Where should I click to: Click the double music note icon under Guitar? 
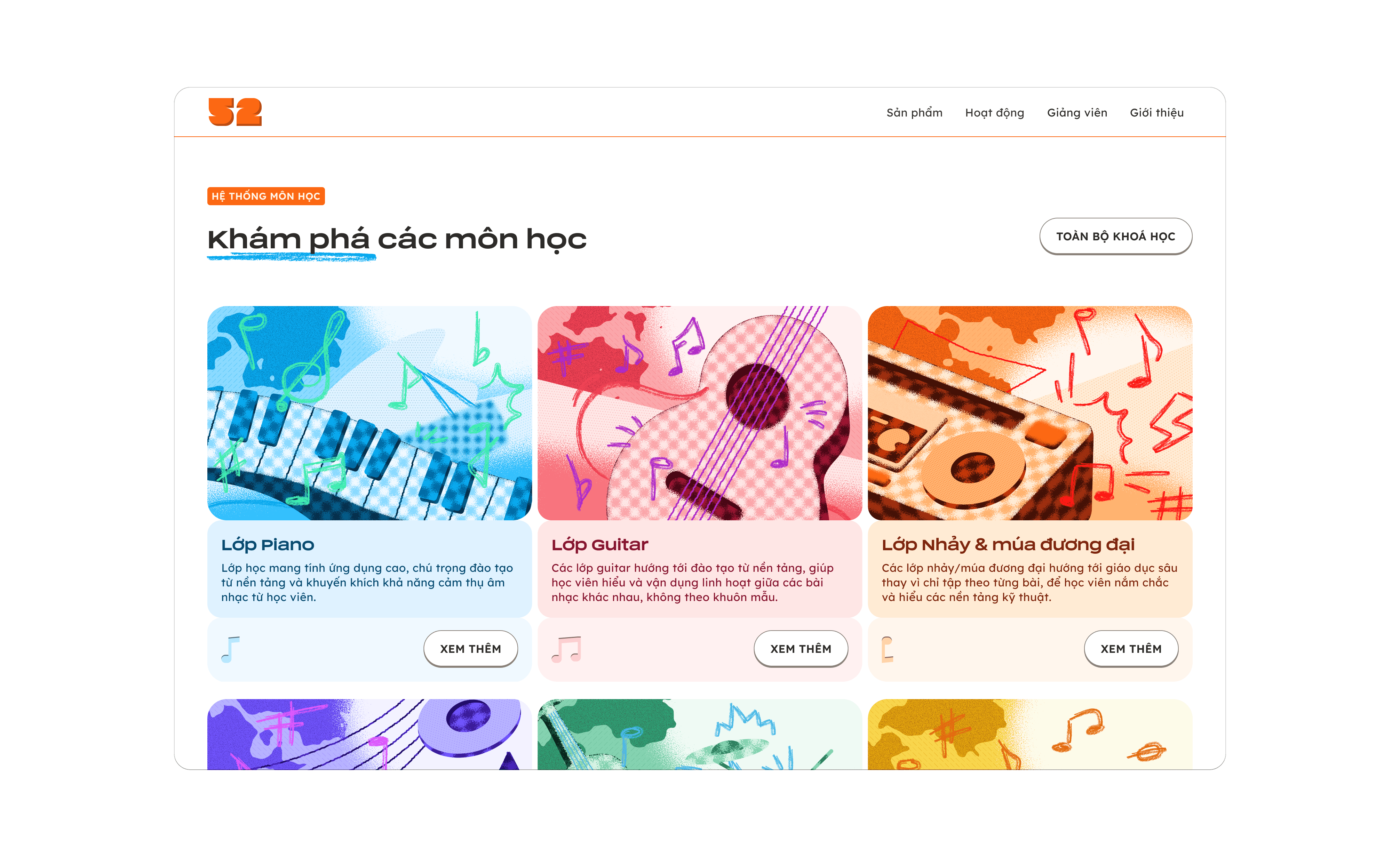(x=566, y=649)
